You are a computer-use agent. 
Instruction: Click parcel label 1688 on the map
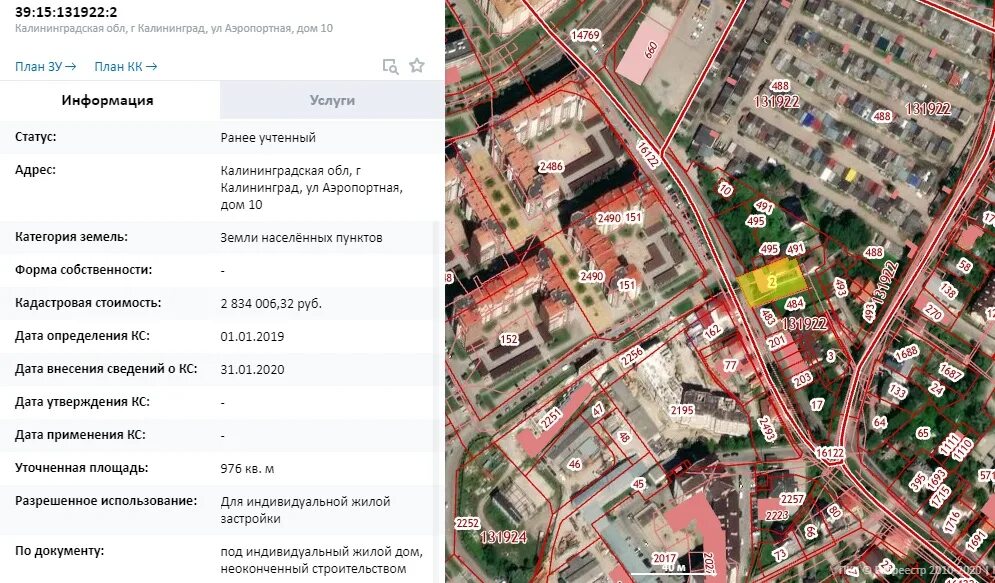pyautogui.click(x=906, y=353)
